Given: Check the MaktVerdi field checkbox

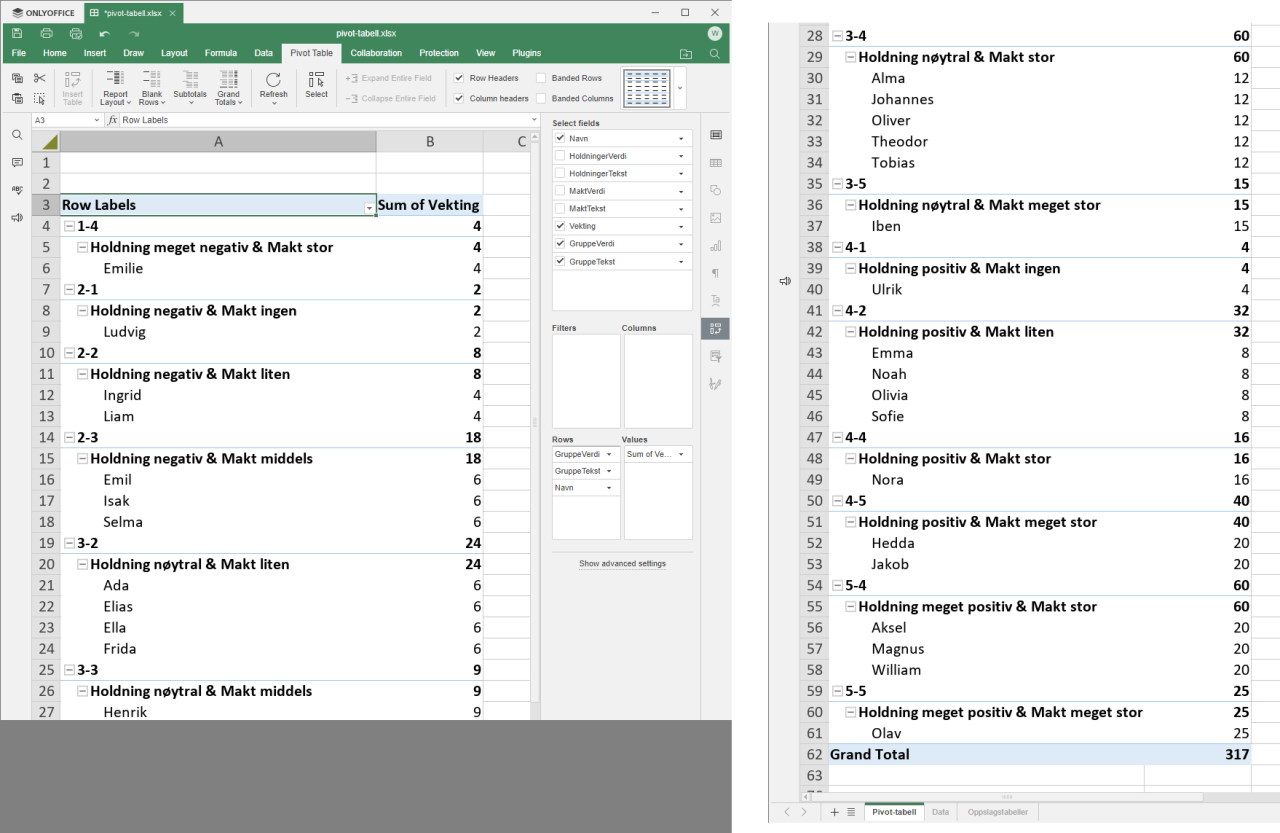Looking at the screenshot, I should click(560, 191).
